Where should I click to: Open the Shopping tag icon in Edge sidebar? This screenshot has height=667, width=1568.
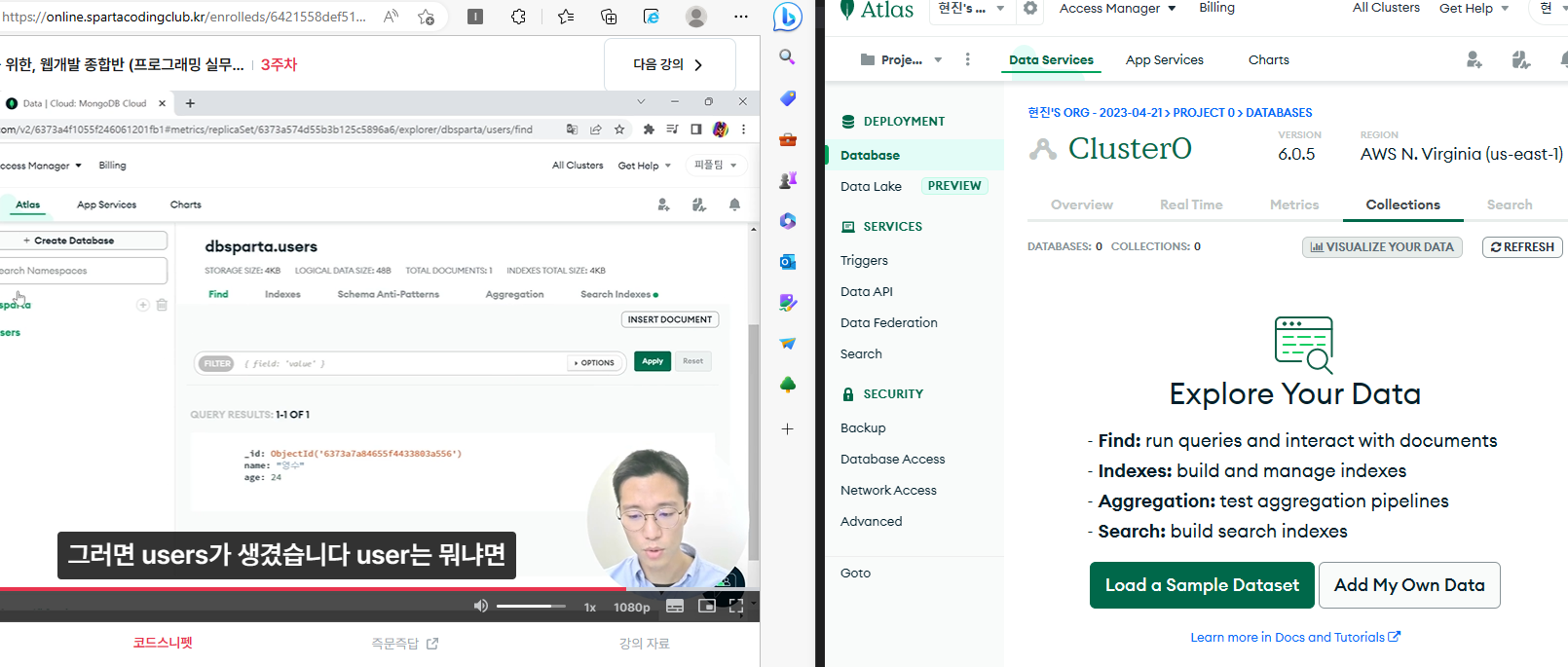(x=788, y=98)
